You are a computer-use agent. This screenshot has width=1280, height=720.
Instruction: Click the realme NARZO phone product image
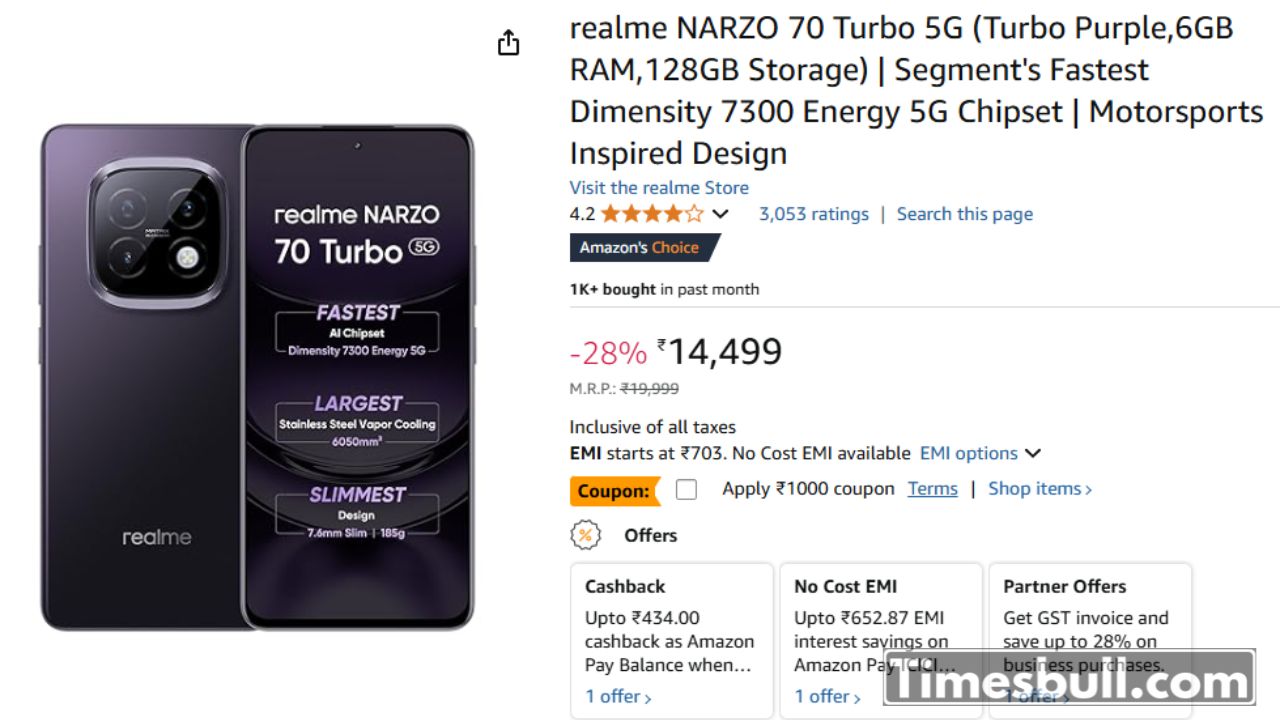257,377
